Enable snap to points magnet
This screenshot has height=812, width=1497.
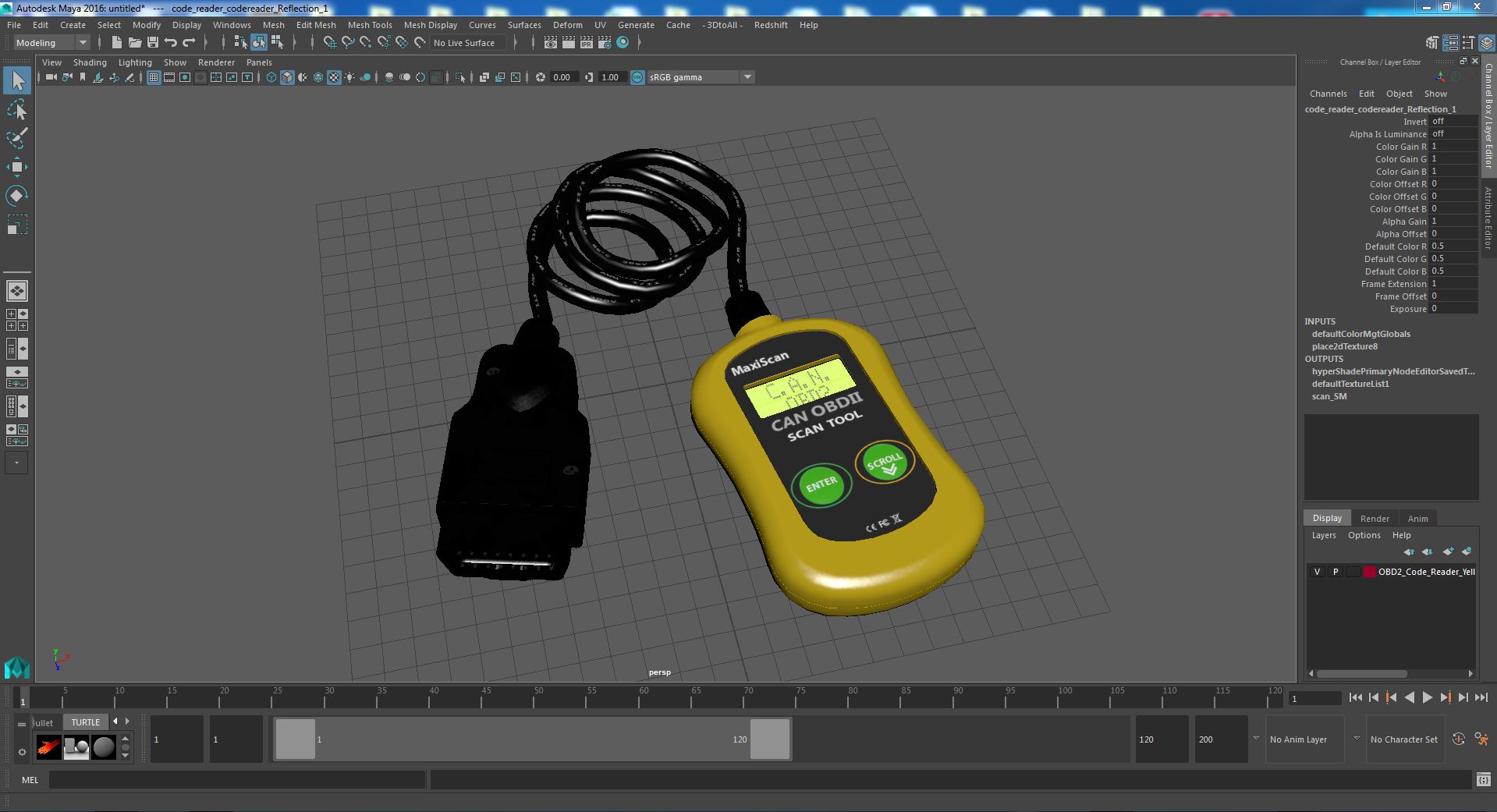pos(366,43)
